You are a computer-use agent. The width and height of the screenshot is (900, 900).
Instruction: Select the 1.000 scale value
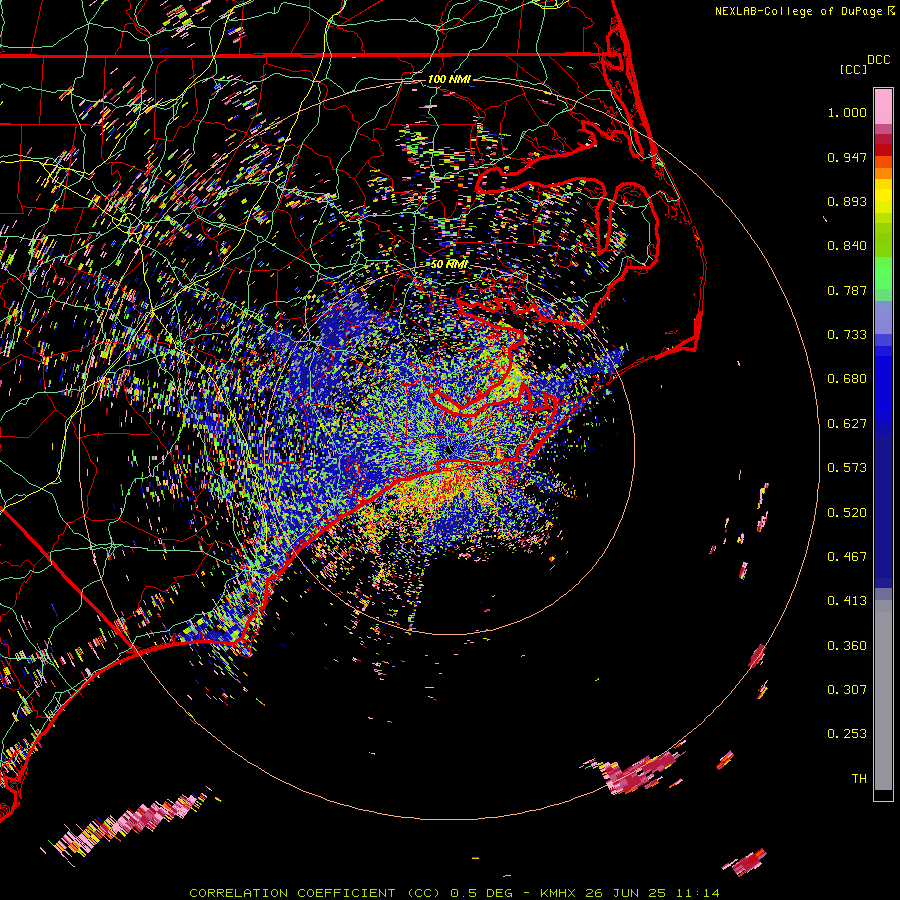tap(847, 112)
